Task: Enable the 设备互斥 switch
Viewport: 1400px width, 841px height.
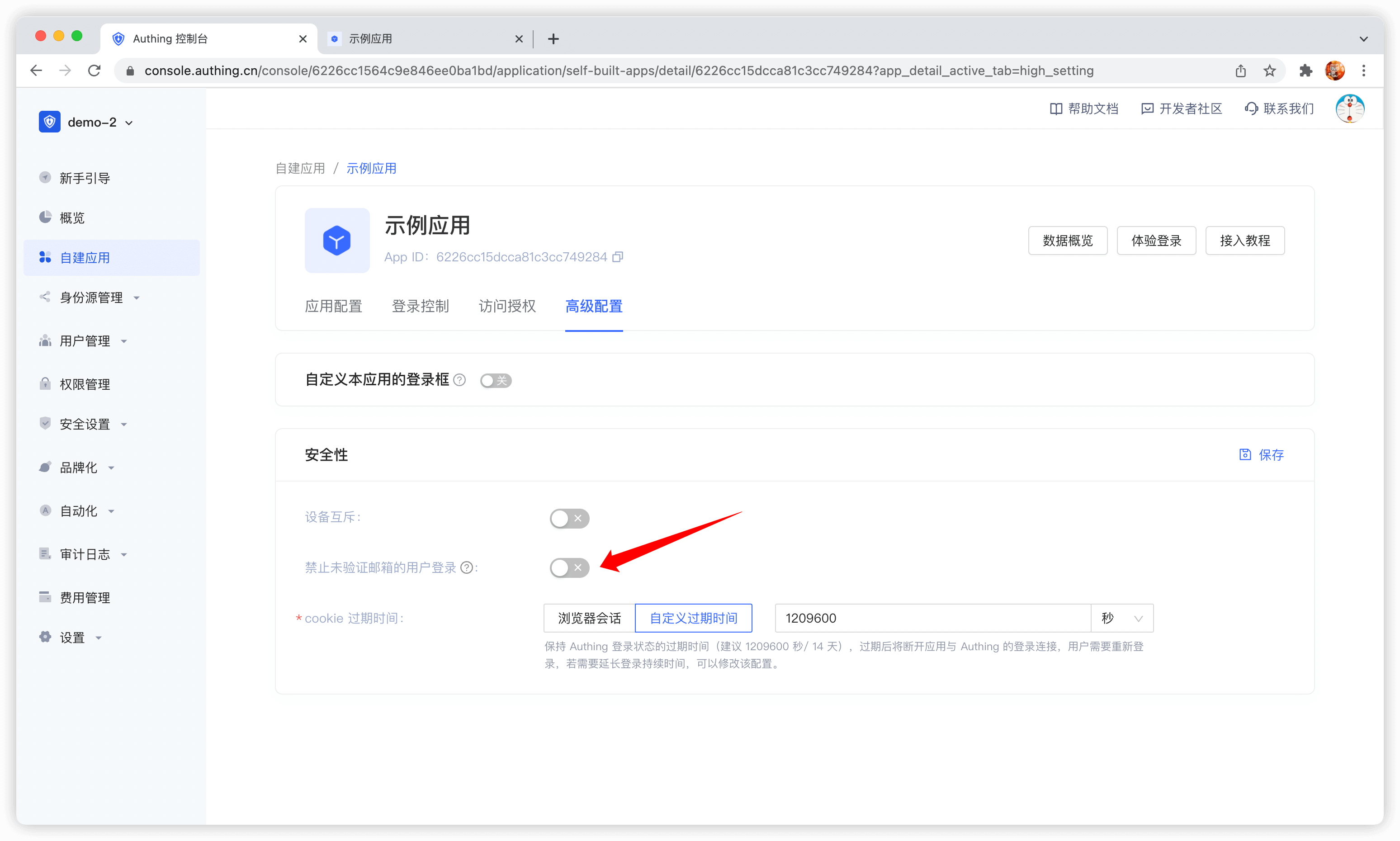Action: pos(569,518)
